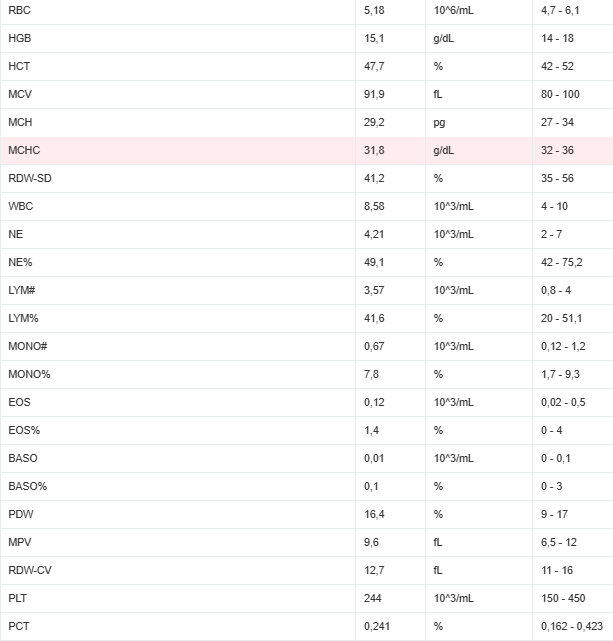This screenshot has height=641, width=613.
Task: Click the NE% reference range 42 - 75,2
Action: click(x=562, y=262)
